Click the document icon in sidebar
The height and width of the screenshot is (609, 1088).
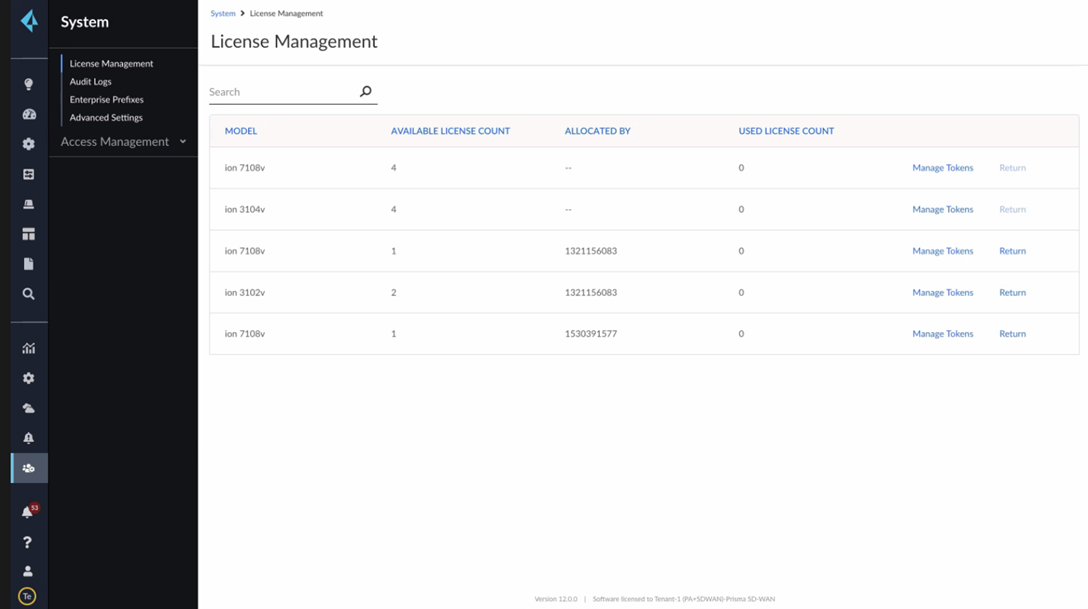pos(29,264)
